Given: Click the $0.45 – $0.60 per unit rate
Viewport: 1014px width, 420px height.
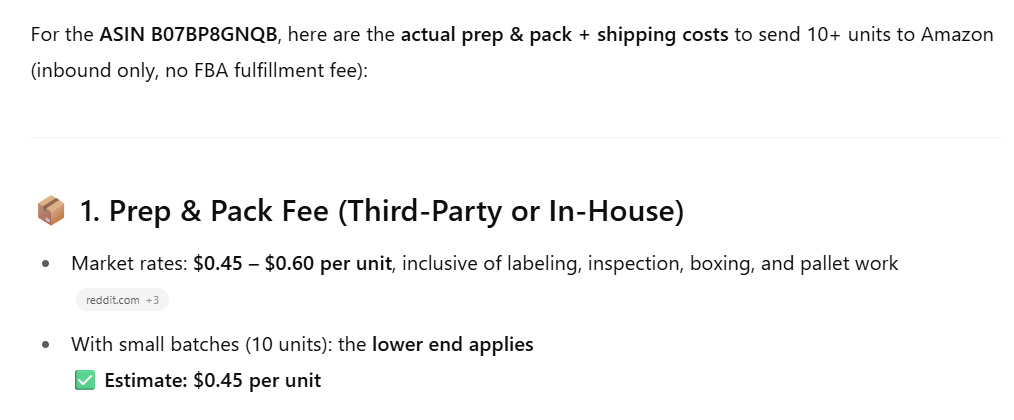Looking at the screenshot, I should click(x=294, y=264).
